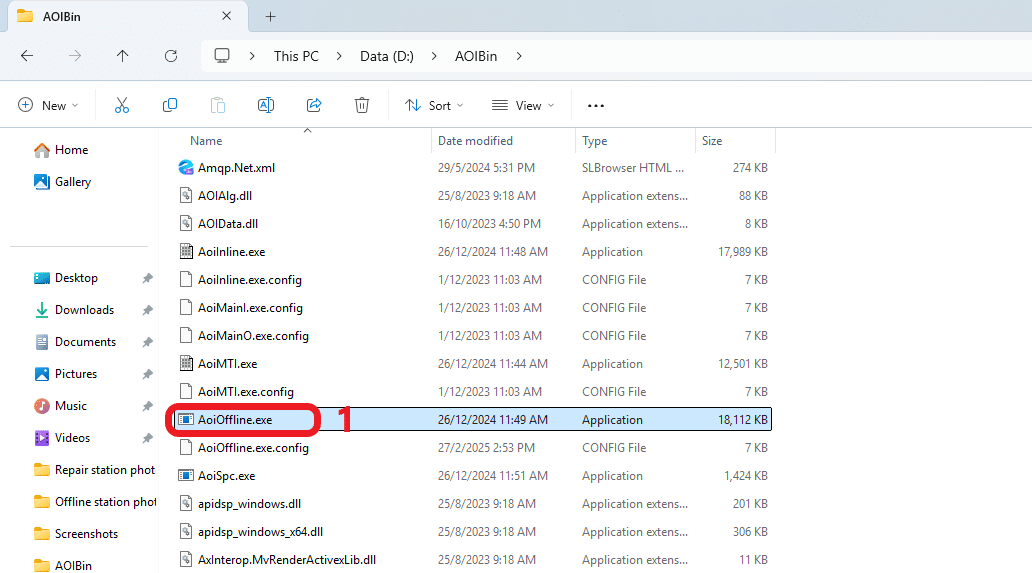Image resolution: width=1032 pixels, height=573 pixels.
Task: Unpin Documents using its pin icon
Action: click(147, 342)
